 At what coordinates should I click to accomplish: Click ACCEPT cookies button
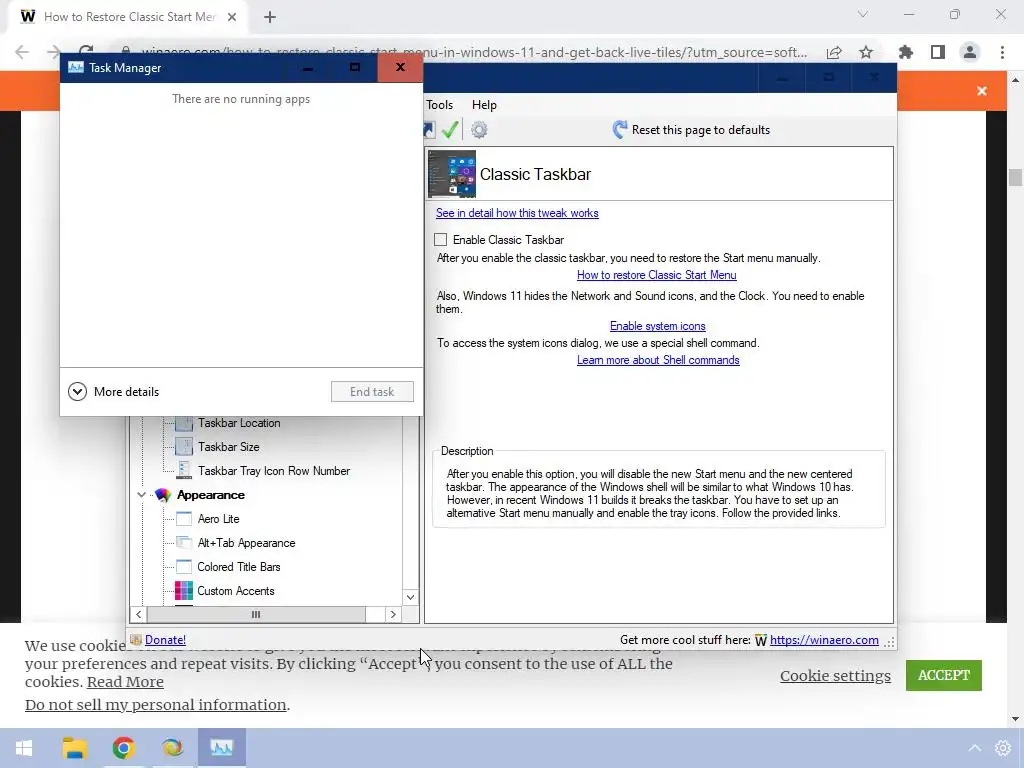pyautogui.click(x=944, y=675)
